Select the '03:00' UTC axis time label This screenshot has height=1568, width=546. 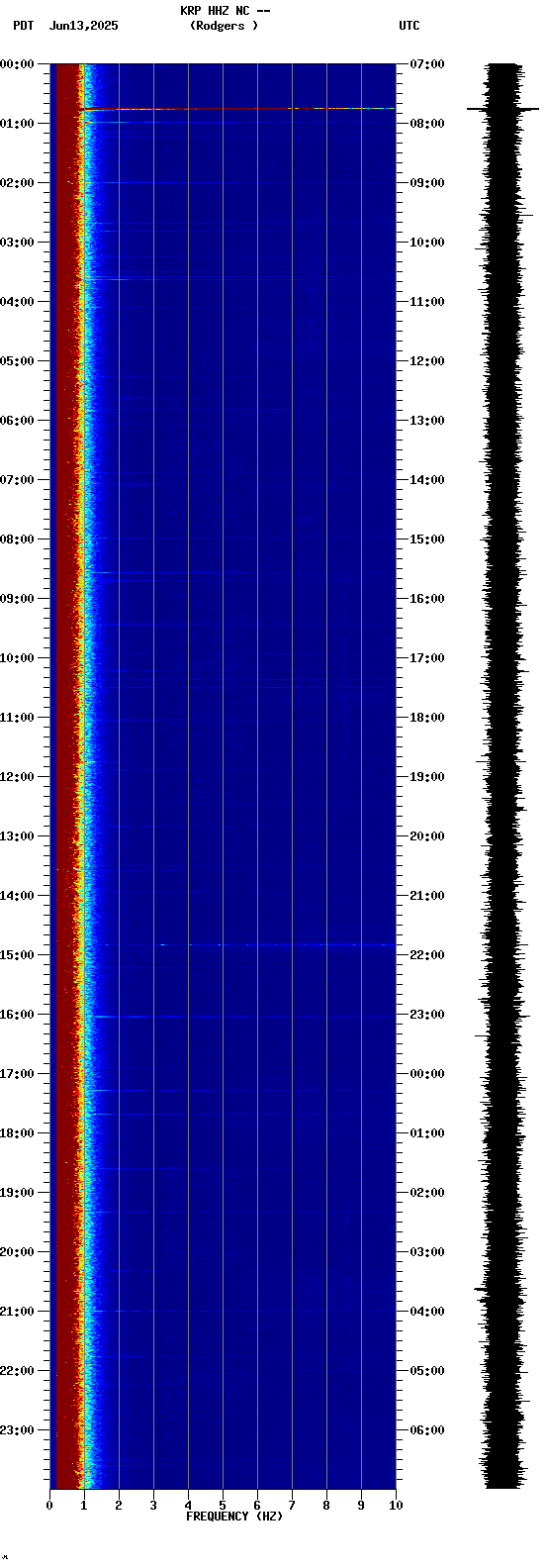click(427, 1252)
